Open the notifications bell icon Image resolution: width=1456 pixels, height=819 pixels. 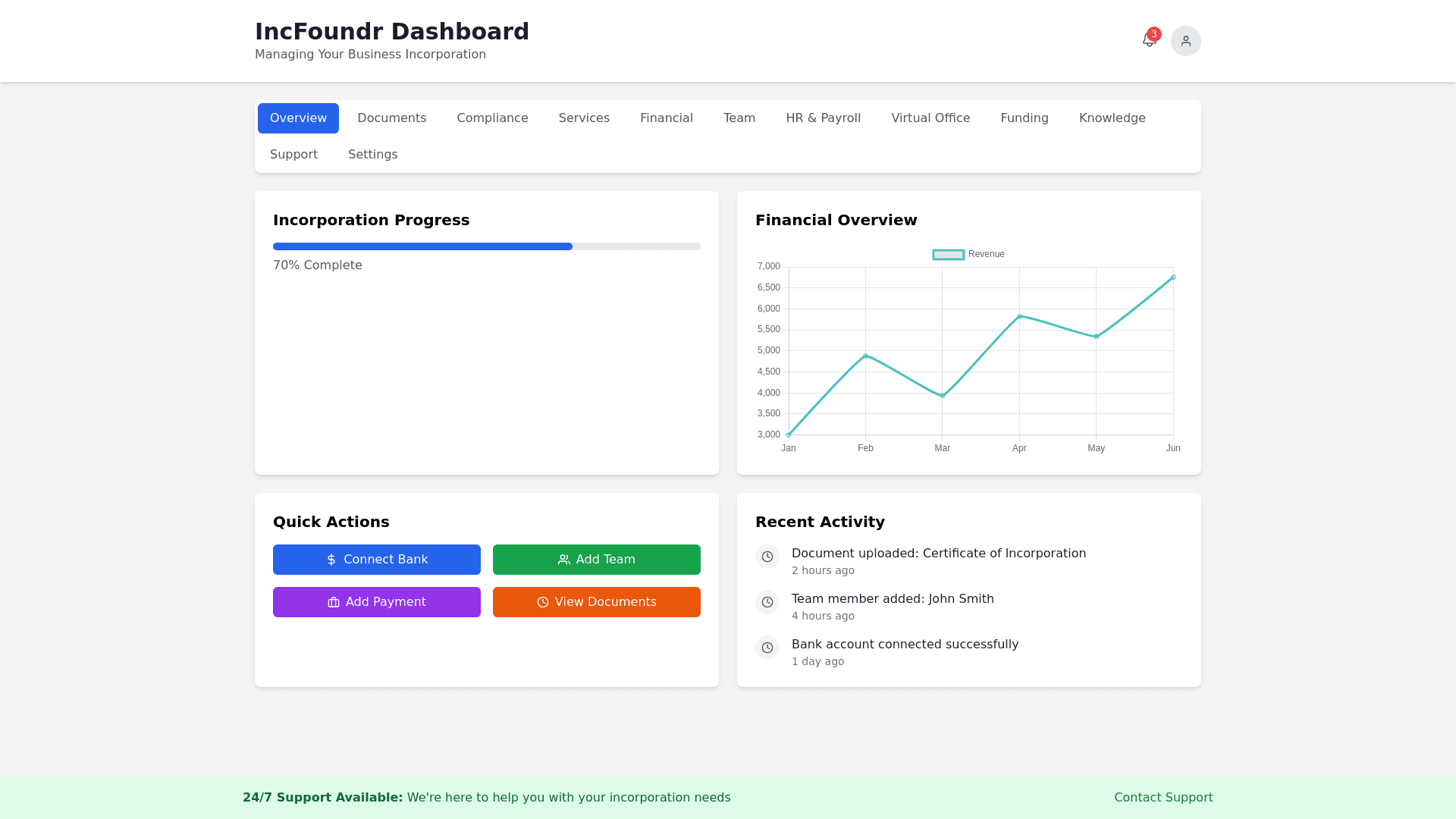[1148, 42]
